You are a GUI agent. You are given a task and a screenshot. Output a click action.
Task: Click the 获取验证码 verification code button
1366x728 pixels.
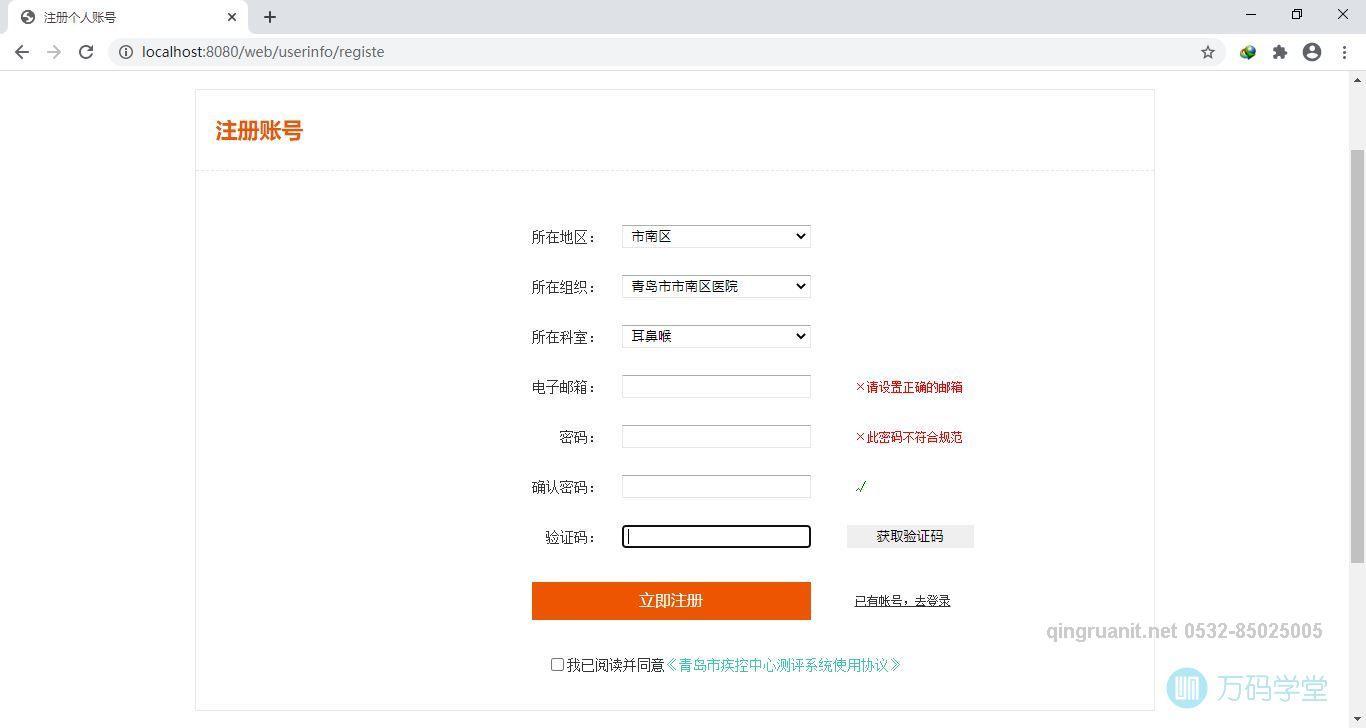point(909,536)
